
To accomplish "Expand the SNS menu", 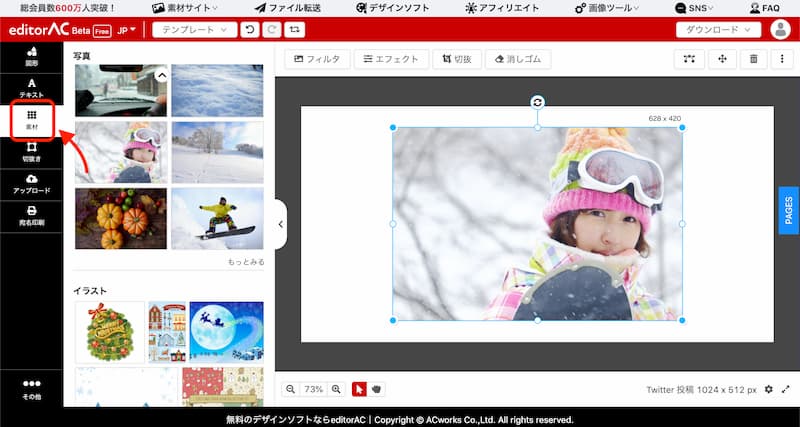I will (x=694, y=8).
